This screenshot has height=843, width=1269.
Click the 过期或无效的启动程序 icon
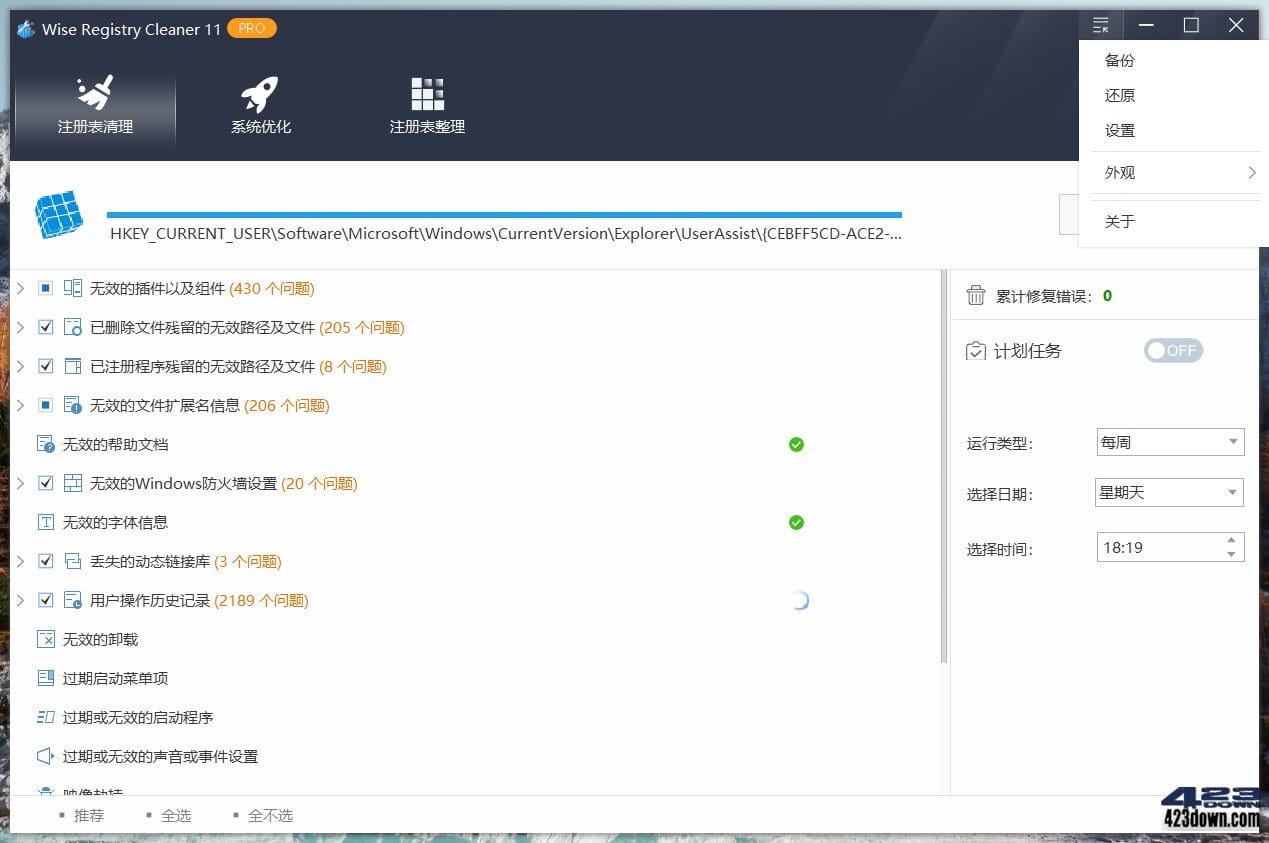tap(46, 717)
